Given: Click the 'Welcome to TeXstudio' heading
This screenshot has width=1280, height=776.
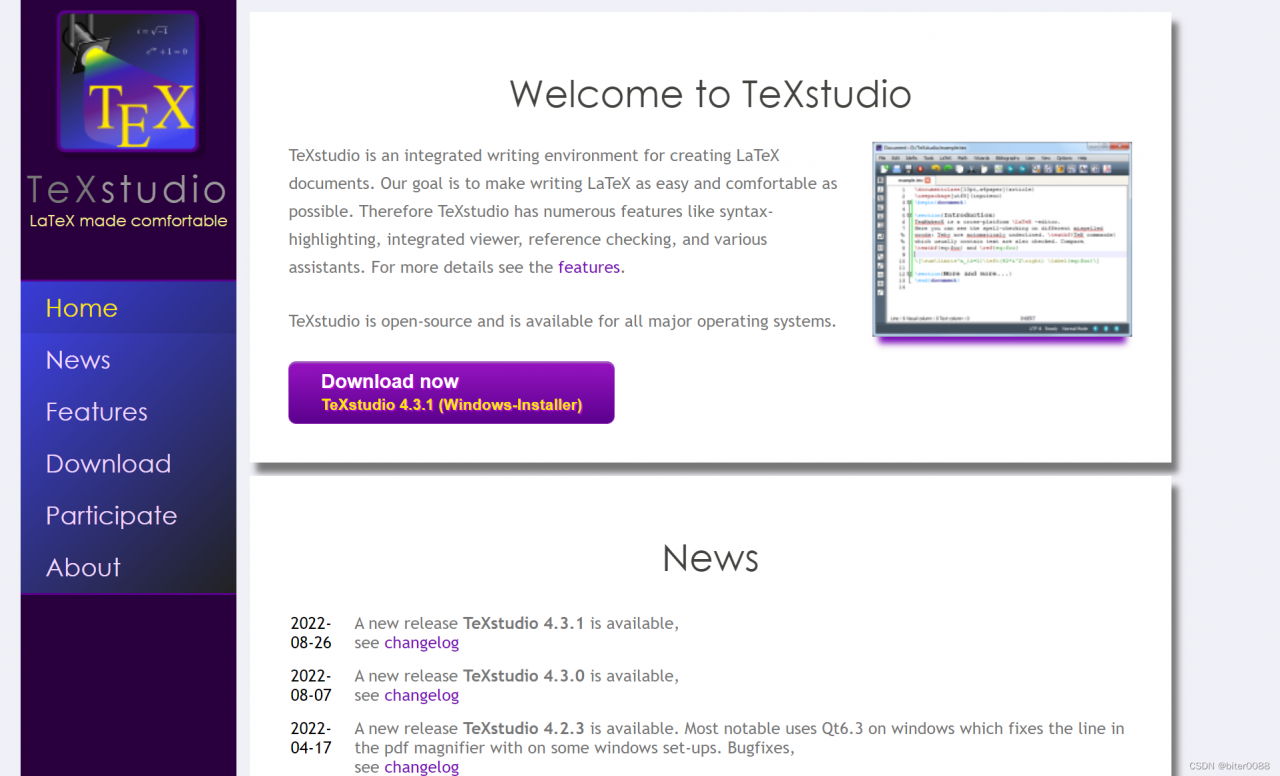Looking at the screenshot, I should coord(710,94).
